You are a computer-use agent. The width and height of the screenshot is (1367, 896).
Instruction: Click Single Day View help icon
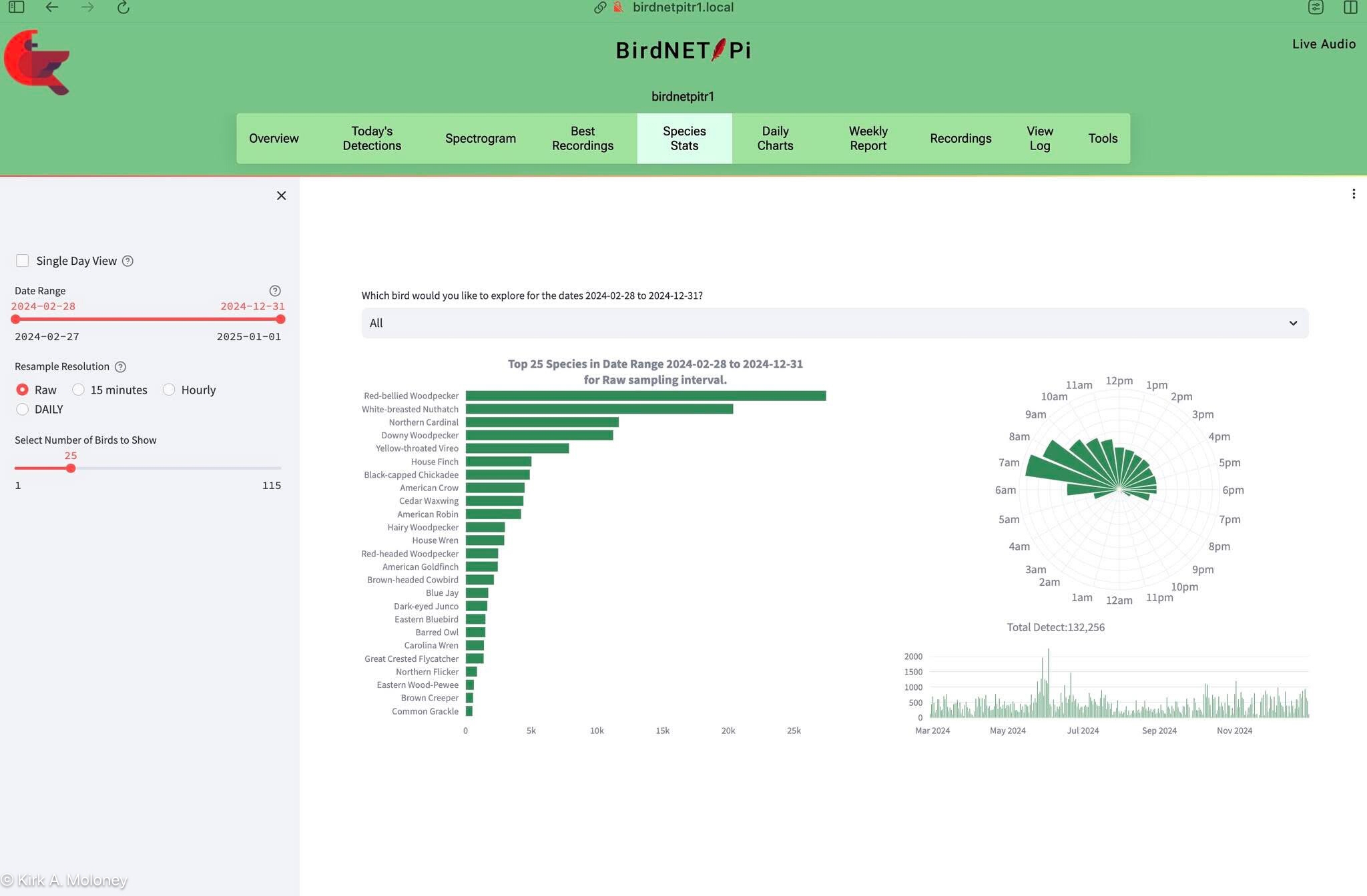point(128,261)
